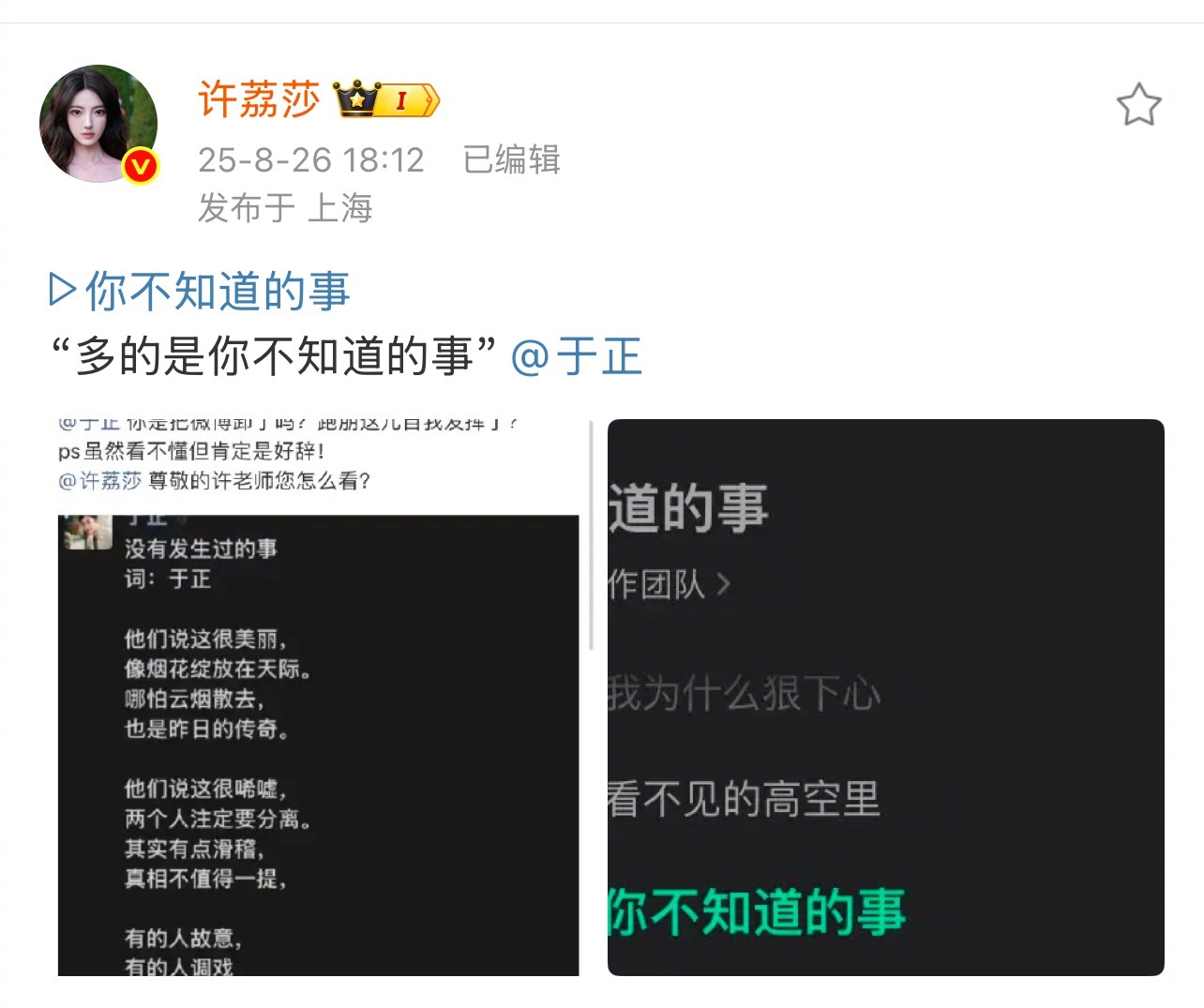Viewport: 1204px width, 1008px height.
Task: Tap highlighted green lyric 你不知道的事
Action: [757, 912]
